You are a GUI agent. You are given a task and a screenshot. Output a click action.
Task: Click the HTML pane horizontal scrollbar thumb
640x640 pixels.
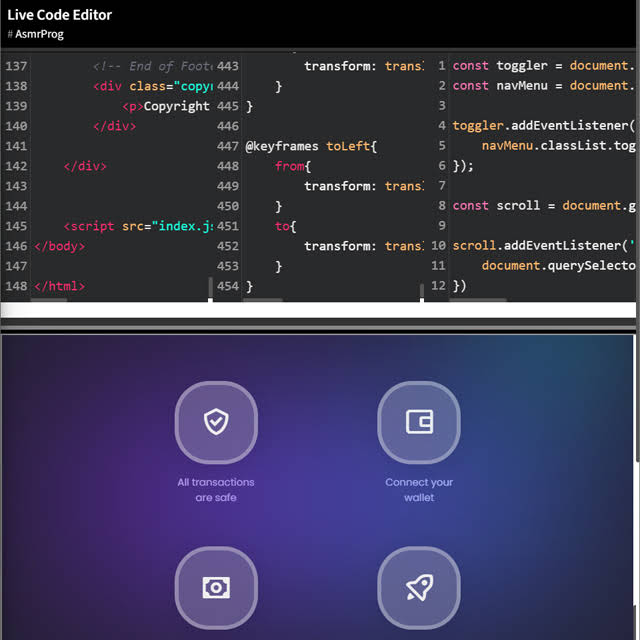click(x=50, y=299)
